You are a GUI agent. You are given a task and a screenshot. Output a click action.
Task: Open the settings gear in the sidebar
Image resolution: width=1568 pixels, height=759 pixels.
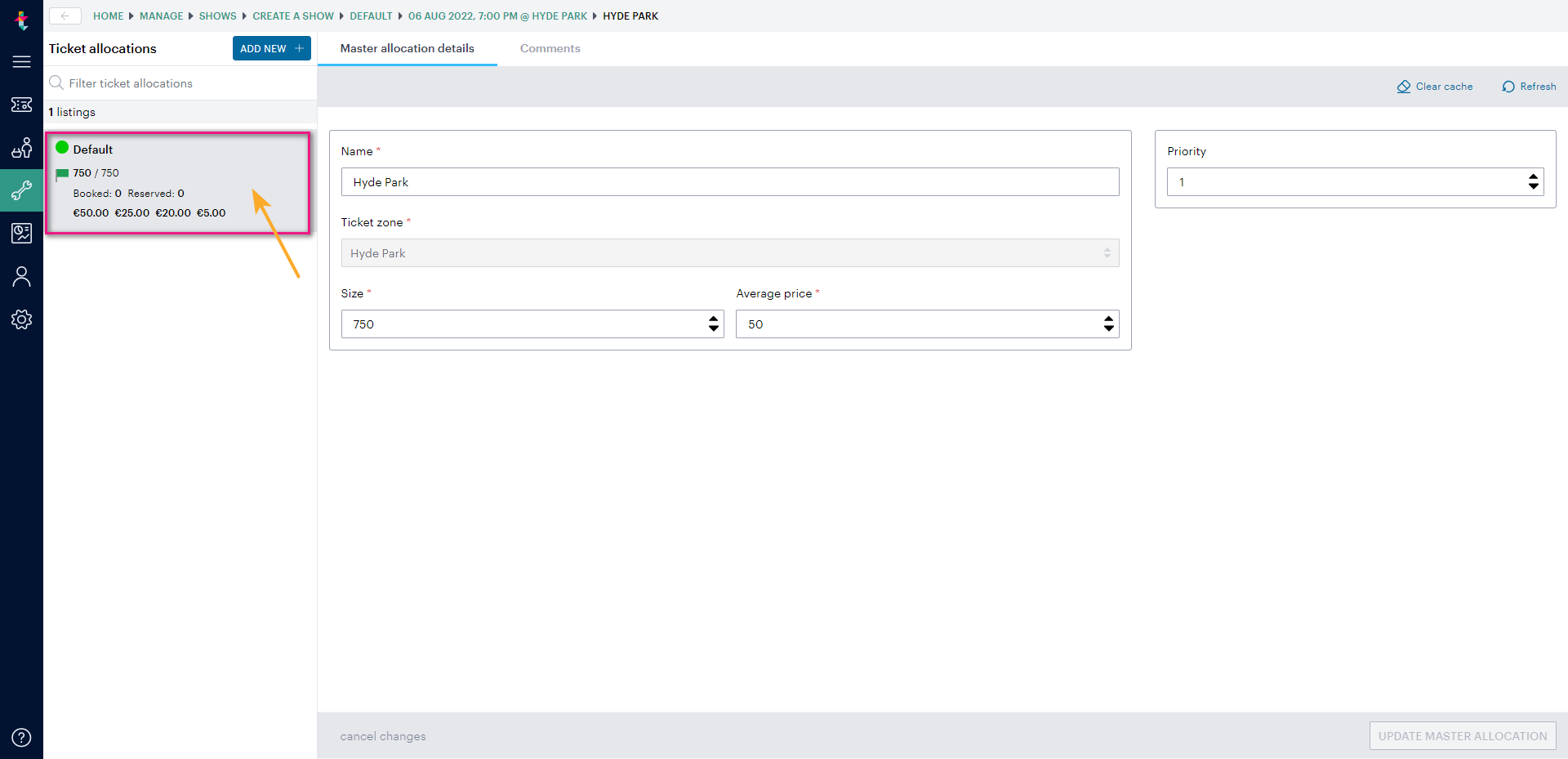click(x=21, y=319)
